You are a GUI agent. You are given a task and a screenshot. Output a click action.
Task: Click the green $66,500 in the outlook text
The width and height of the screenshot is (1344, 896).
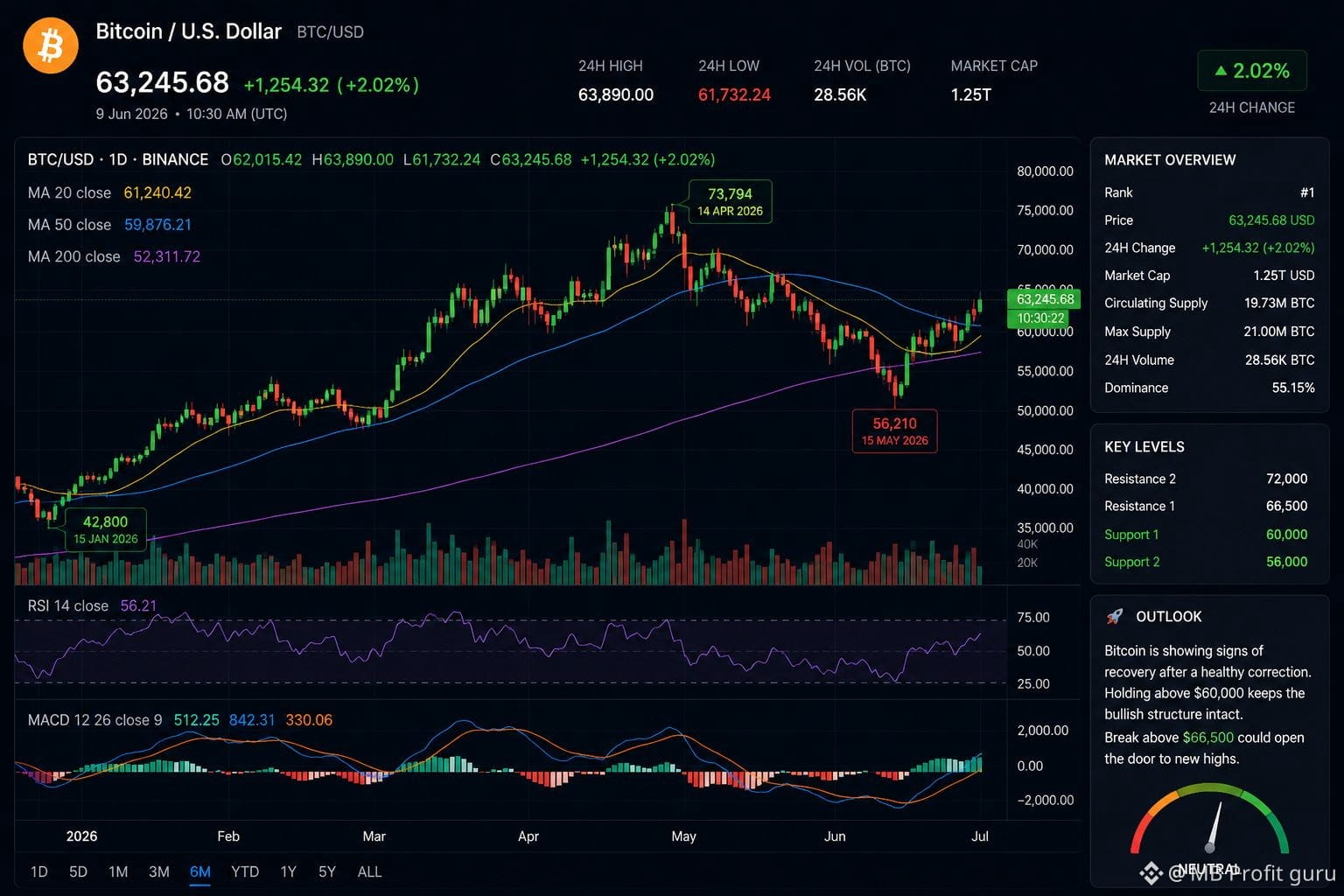[x=1207, y=738]
